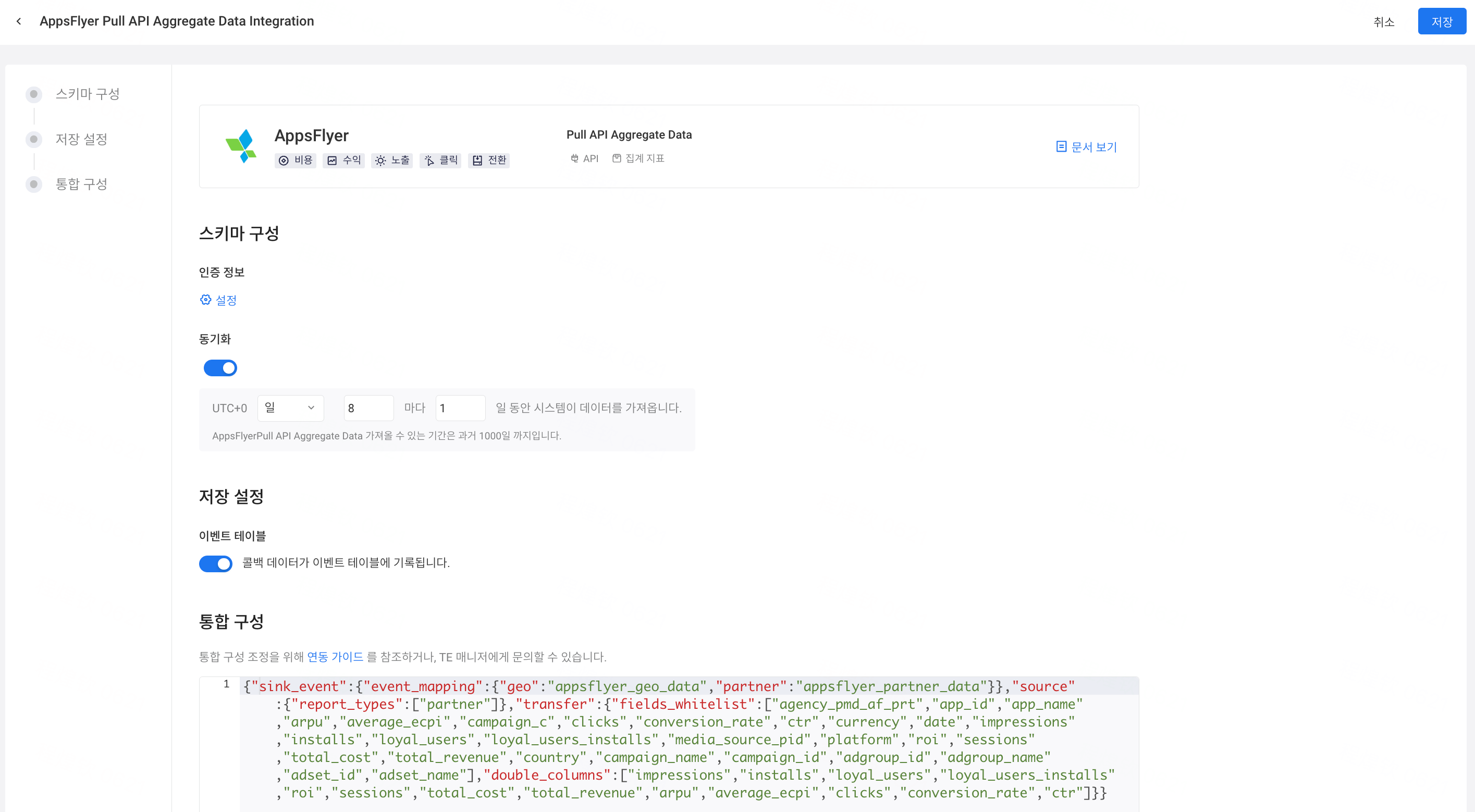Click the 비용 cost tag icon

284,161
